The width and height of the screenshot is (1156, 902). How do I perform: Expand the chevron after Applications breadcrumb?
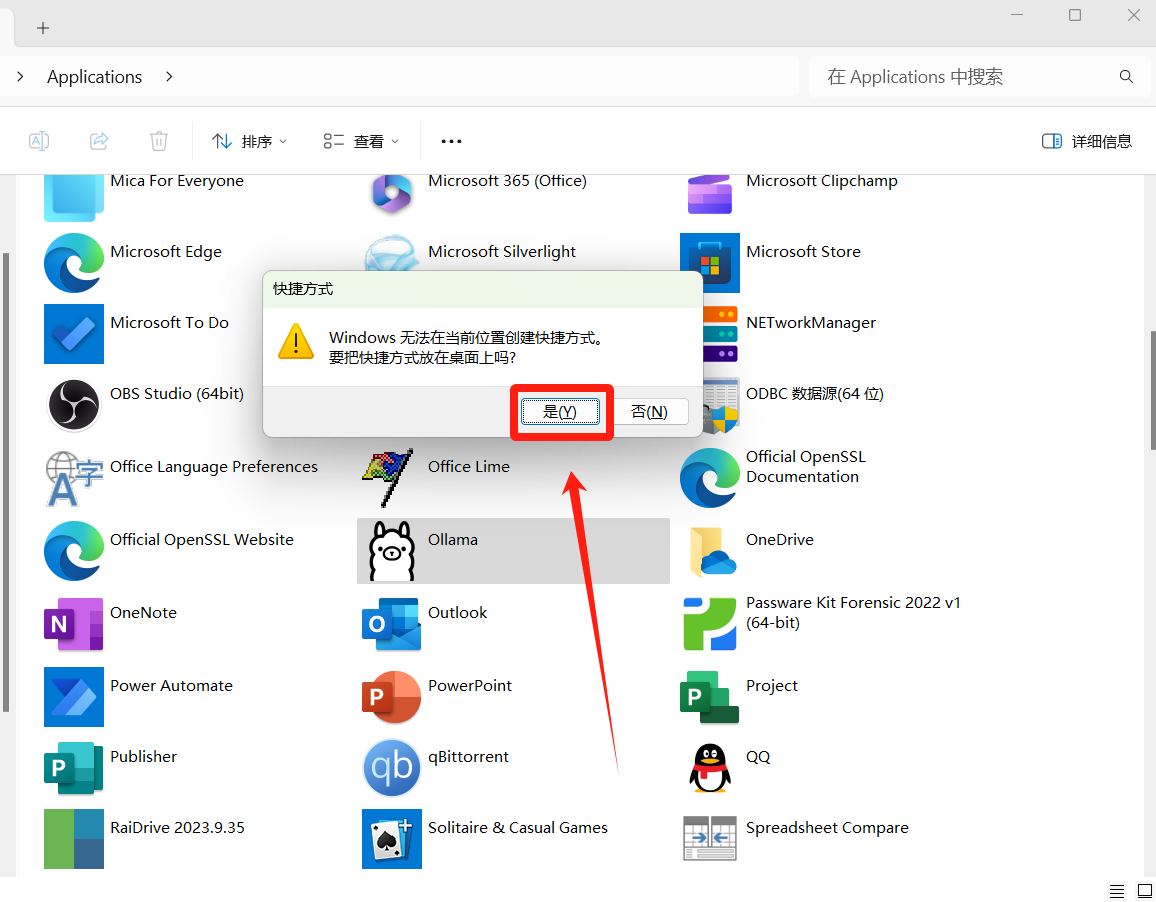(x=169, y=77)
